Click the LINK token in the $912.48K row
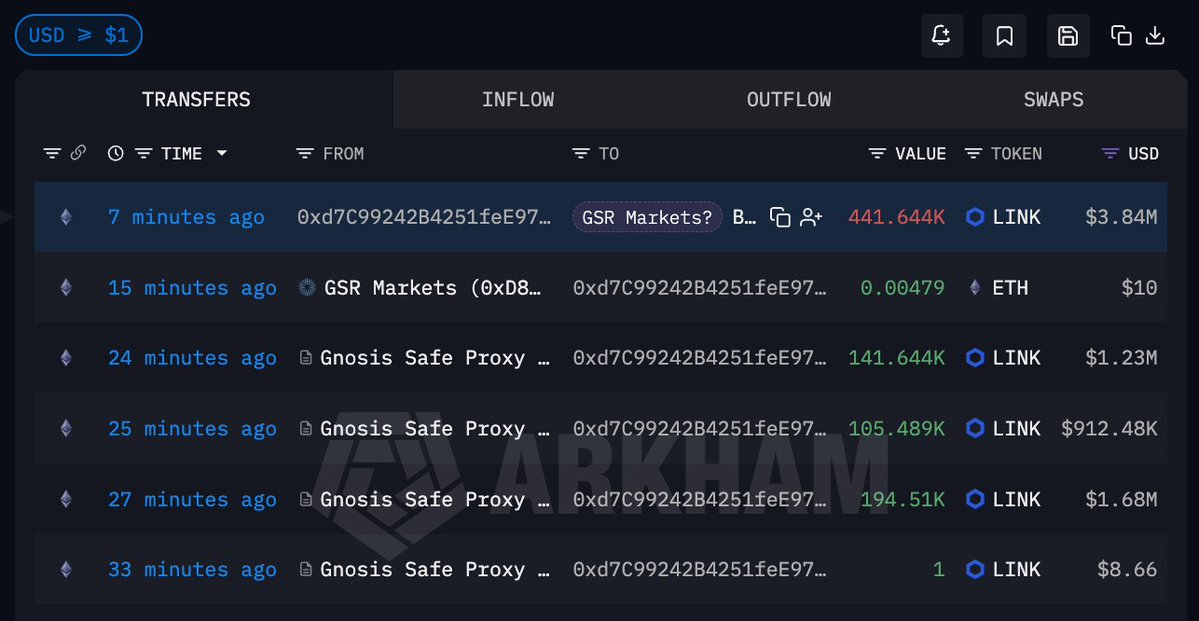Viewport: 1199px width, 621px height. 1003,428
